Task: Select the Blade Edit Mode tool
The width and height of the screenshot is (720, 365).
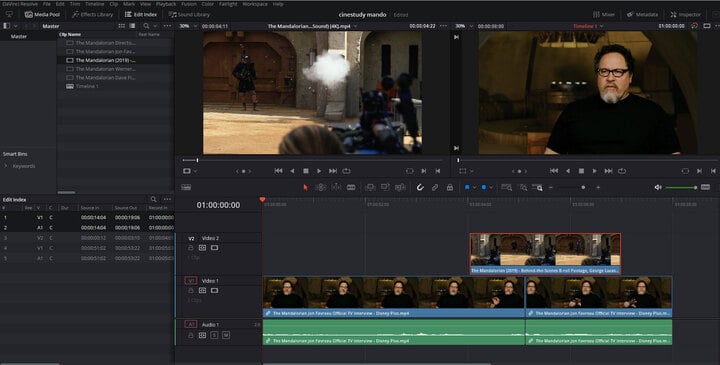Action: coord(351,187)
